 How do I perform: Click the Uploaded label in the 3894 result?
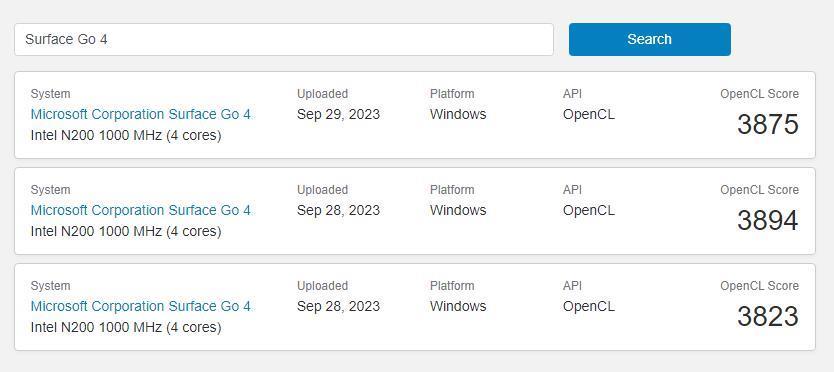[x=322, y=190]
